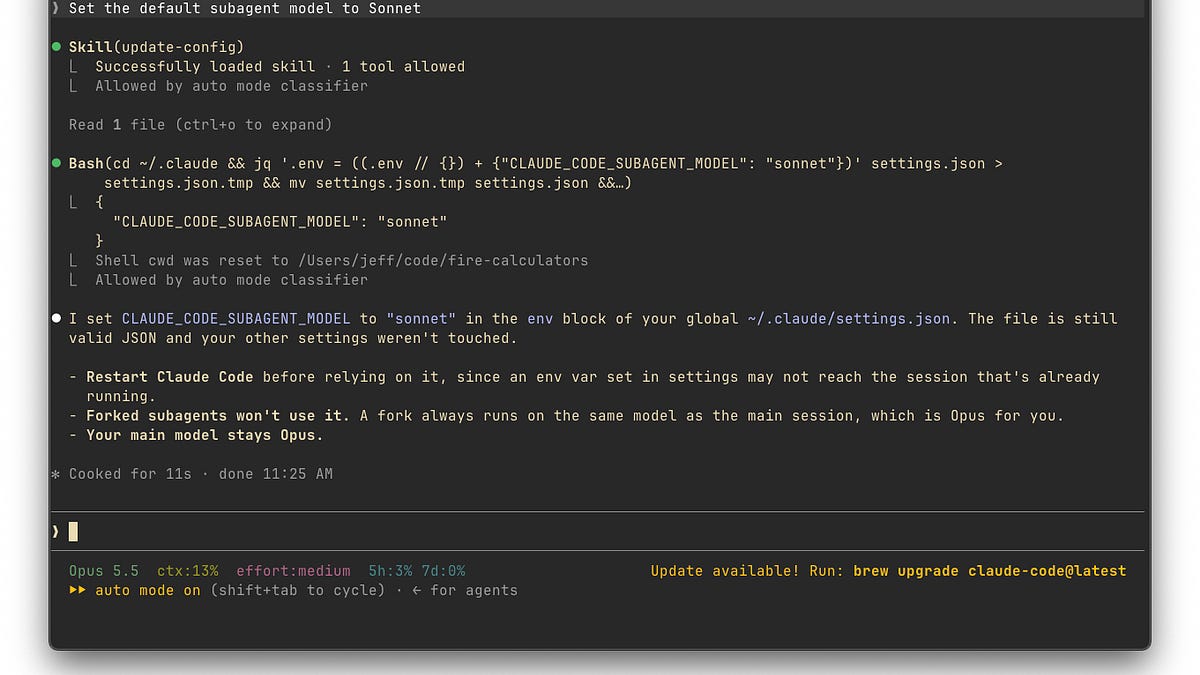Click the 'ctx:13%' status entry
1200x675 pixels.
[x=188, y=571]
